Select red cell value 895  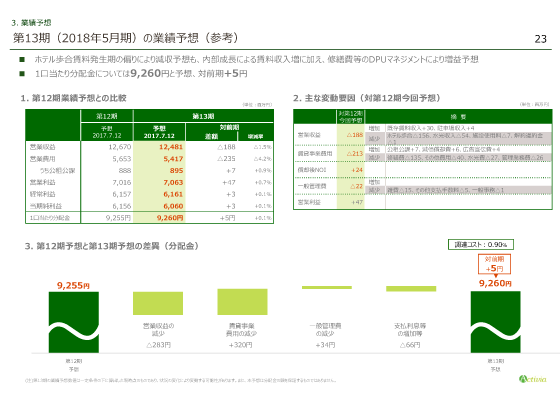(176, 171)
